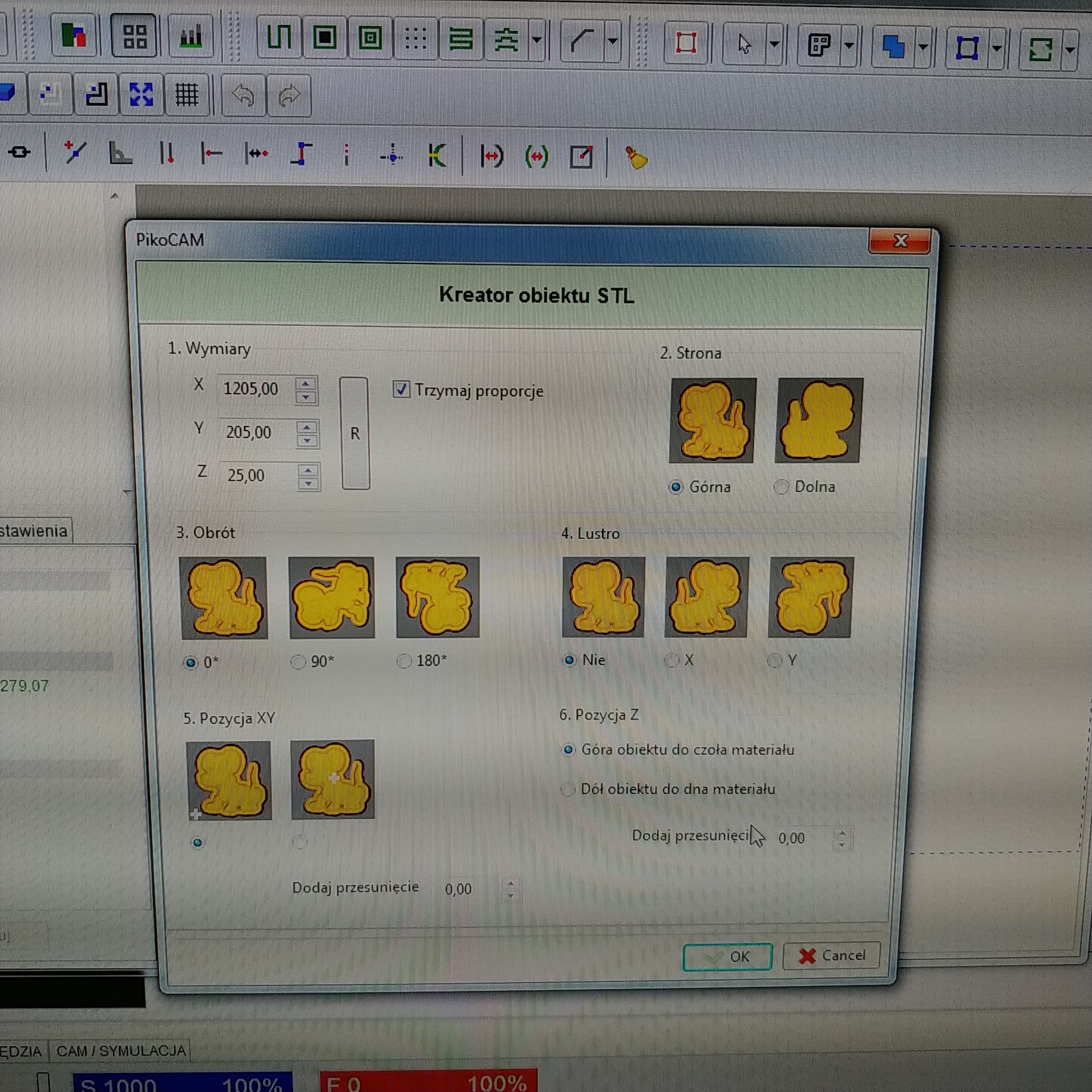Viewport: 1092px width, 1092px height.
Task: Click the red square selection frame icon
Action: 686,43
